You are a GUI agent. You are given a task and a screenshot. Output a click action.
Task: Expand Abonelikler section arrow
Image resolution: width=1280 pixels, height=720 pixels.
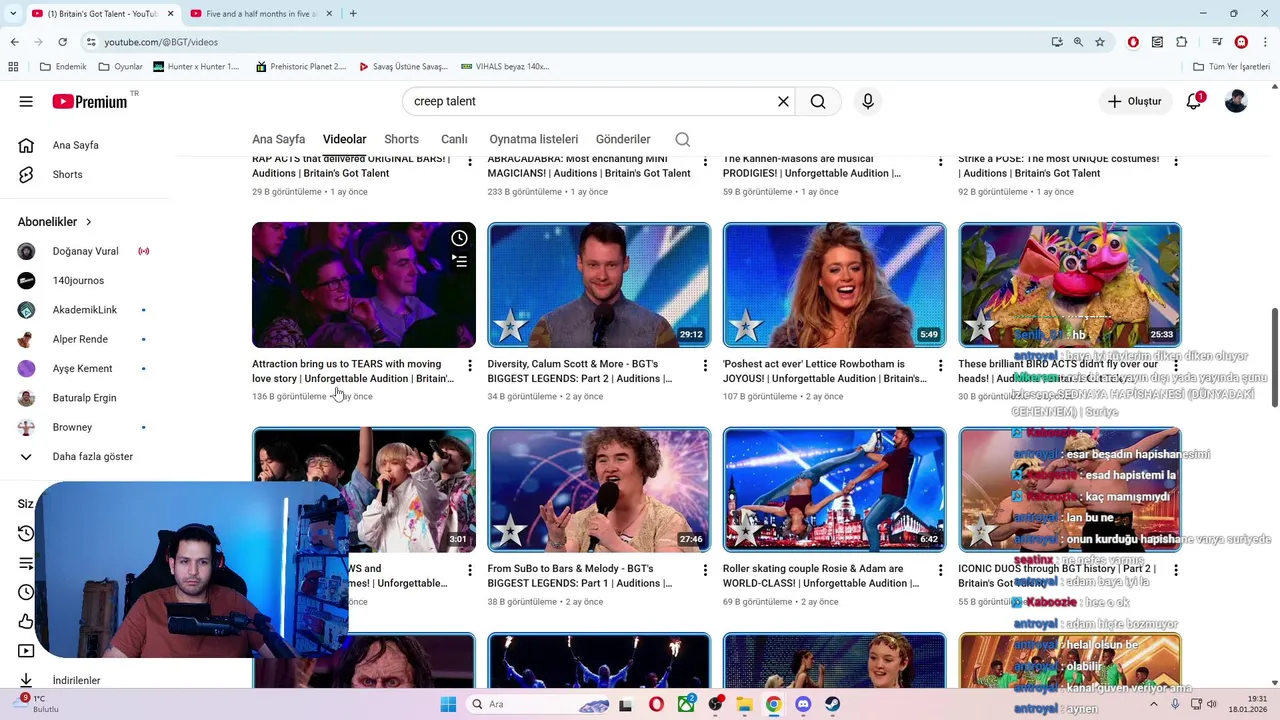[88, 222]
